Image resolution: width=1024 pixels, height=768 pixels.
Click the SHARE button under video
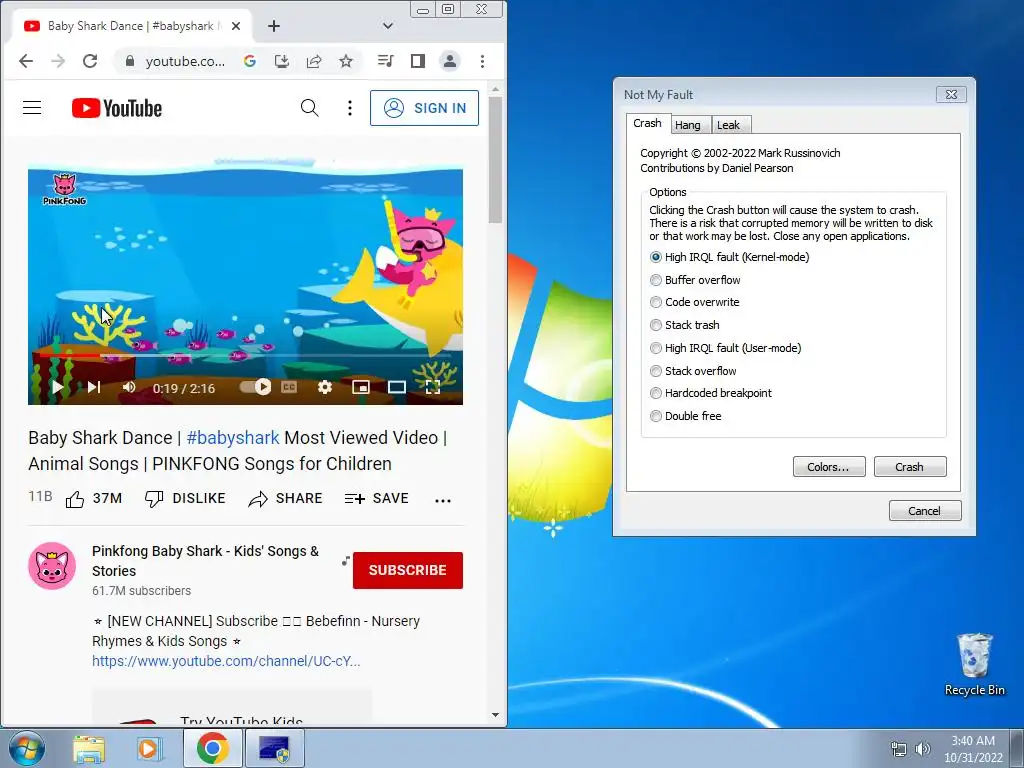click(285, 498)
